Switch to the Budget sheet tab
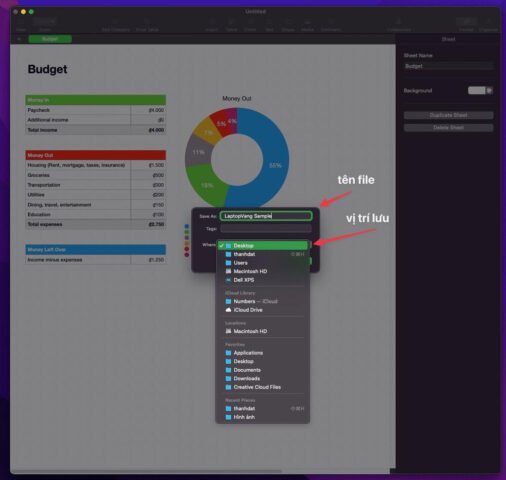506x480 pixels. pyautogui.click(x=50, y=39)
